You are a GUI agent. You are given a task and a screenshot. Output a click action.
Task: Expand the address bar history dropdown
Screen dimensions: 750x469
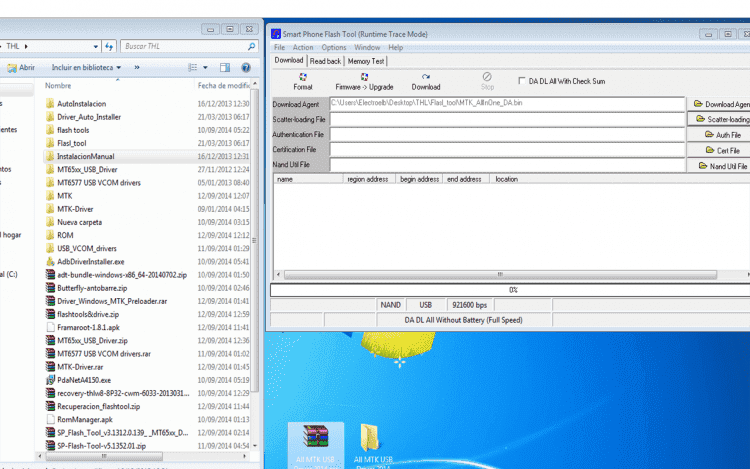coord(96,46)
